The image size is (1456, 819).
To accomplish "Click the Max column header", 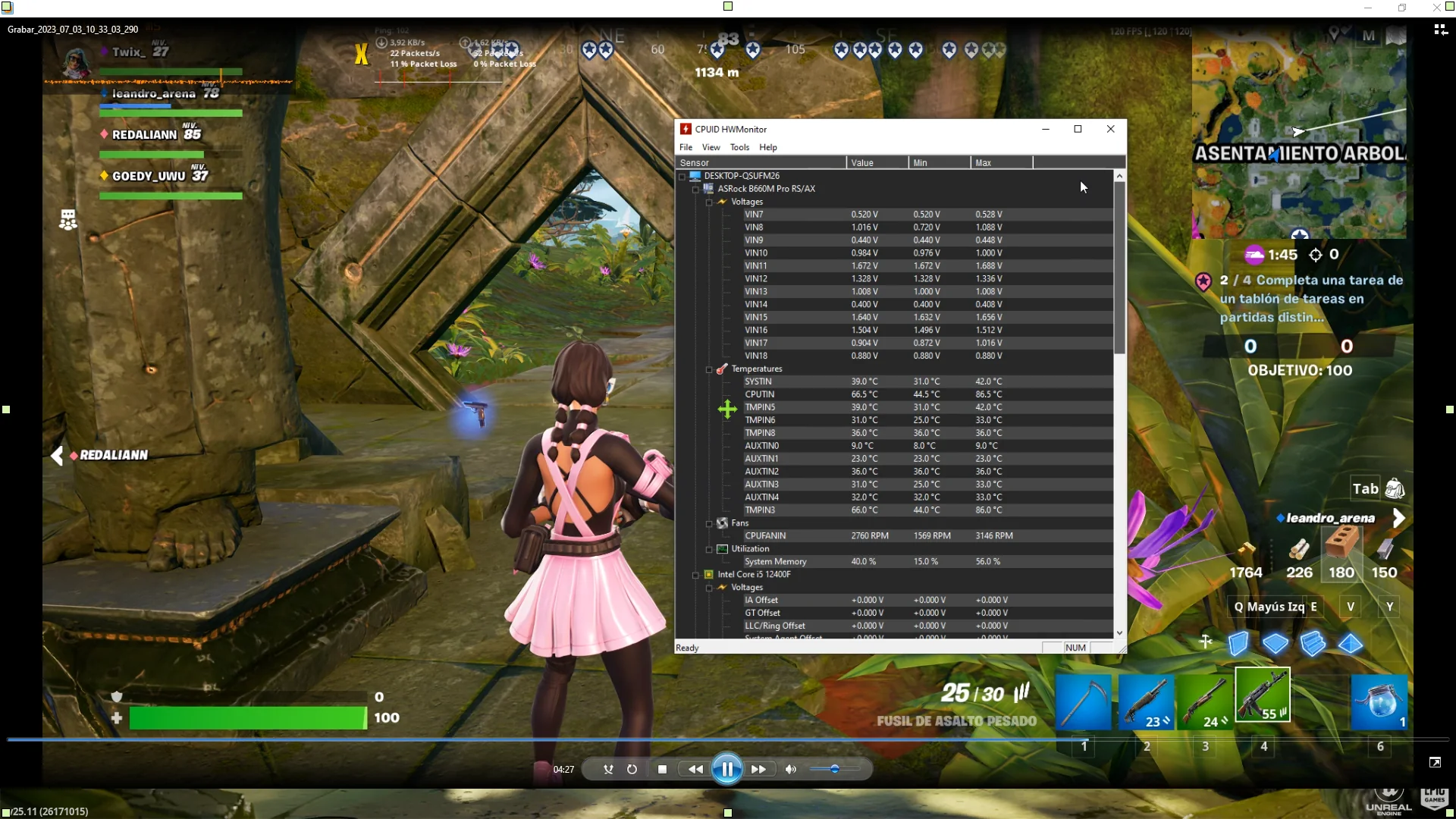I will (1002, 162).
